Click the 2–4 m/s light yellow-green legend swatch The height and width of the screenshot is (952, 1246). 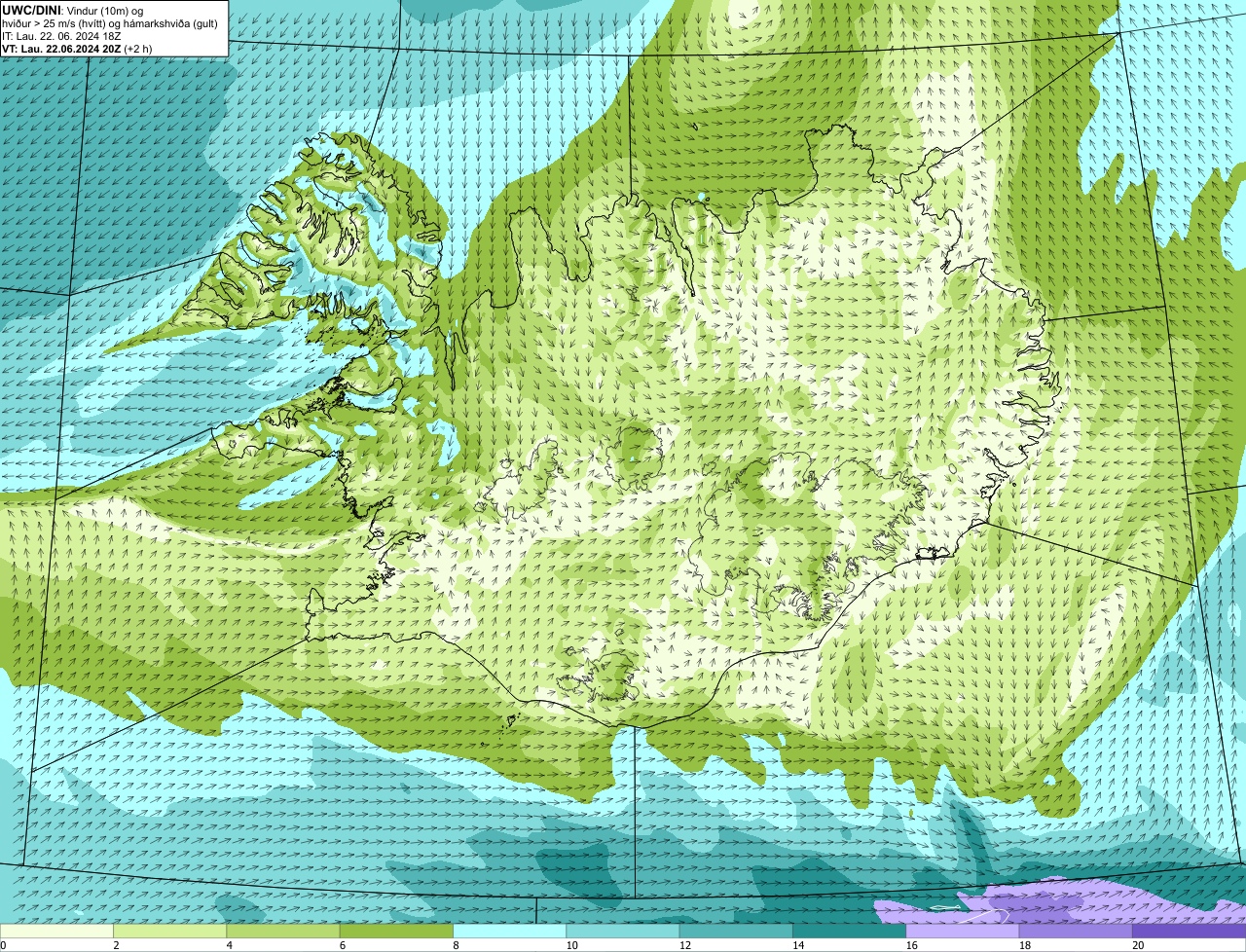pyautogui.click(x=169, y=932)
